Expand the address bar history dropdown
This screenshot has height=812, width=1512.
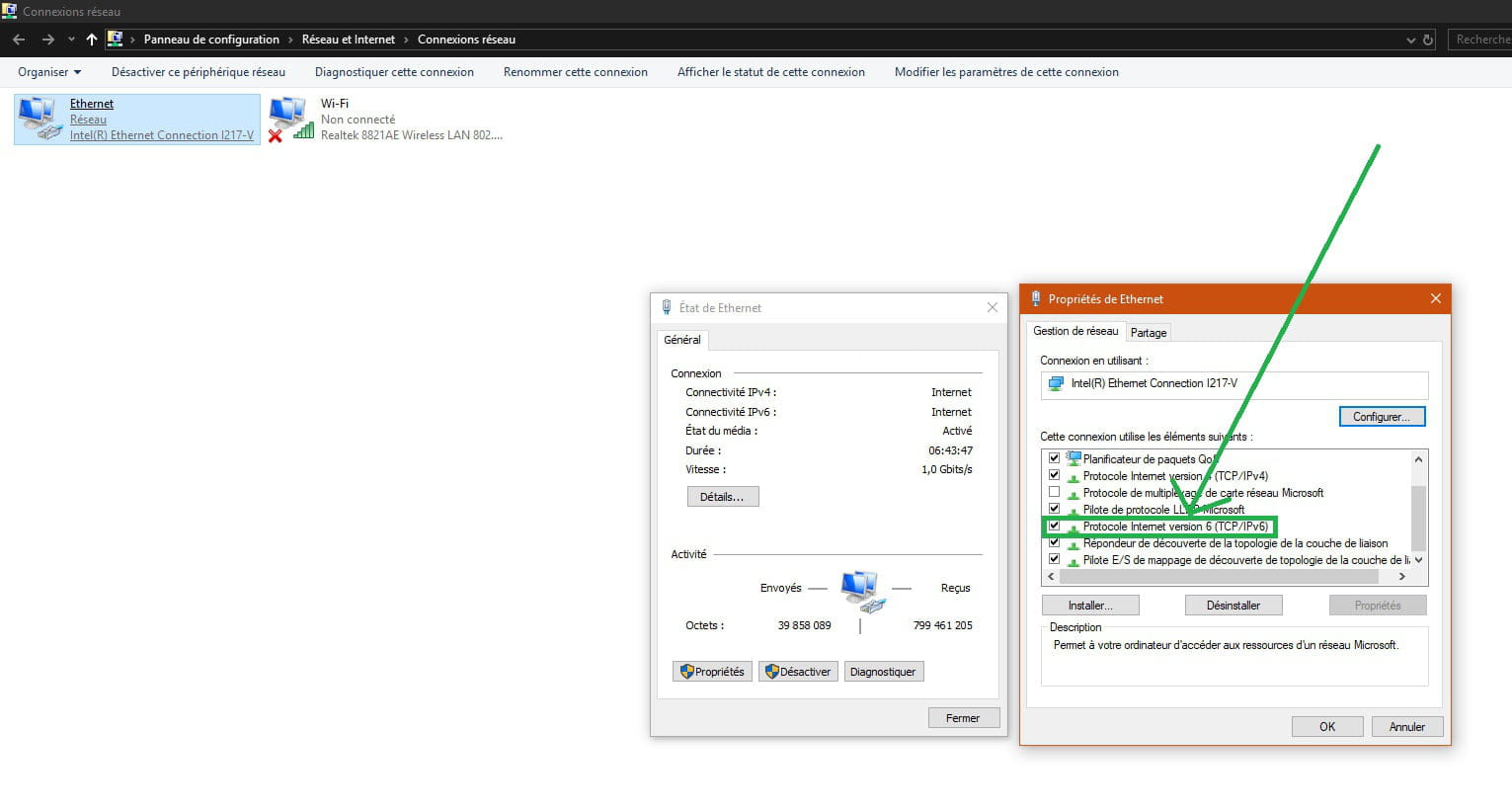coord(1410,40)
